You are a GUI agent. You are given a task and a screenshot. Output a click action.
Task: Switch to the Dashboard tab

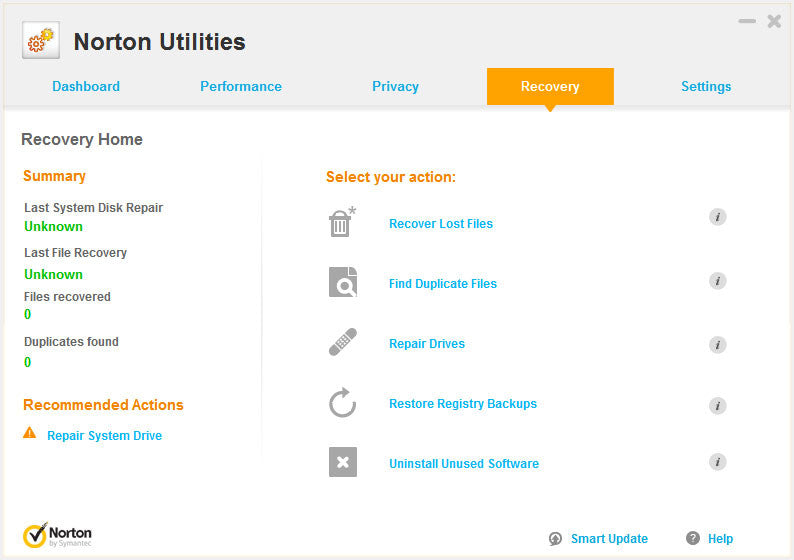(86, 87)
